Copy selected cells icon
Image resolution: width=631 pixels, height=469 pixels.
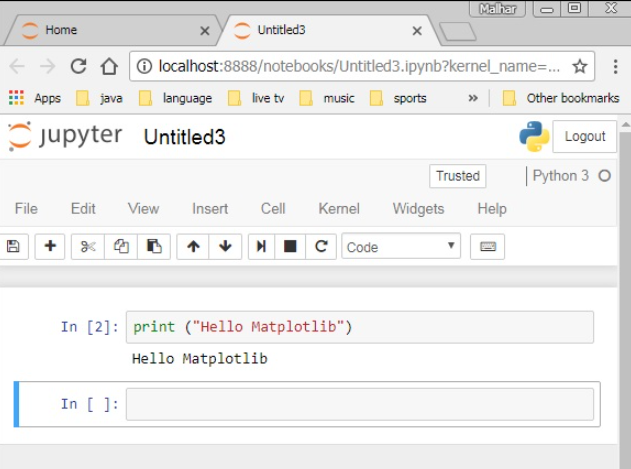pos(121,246)
